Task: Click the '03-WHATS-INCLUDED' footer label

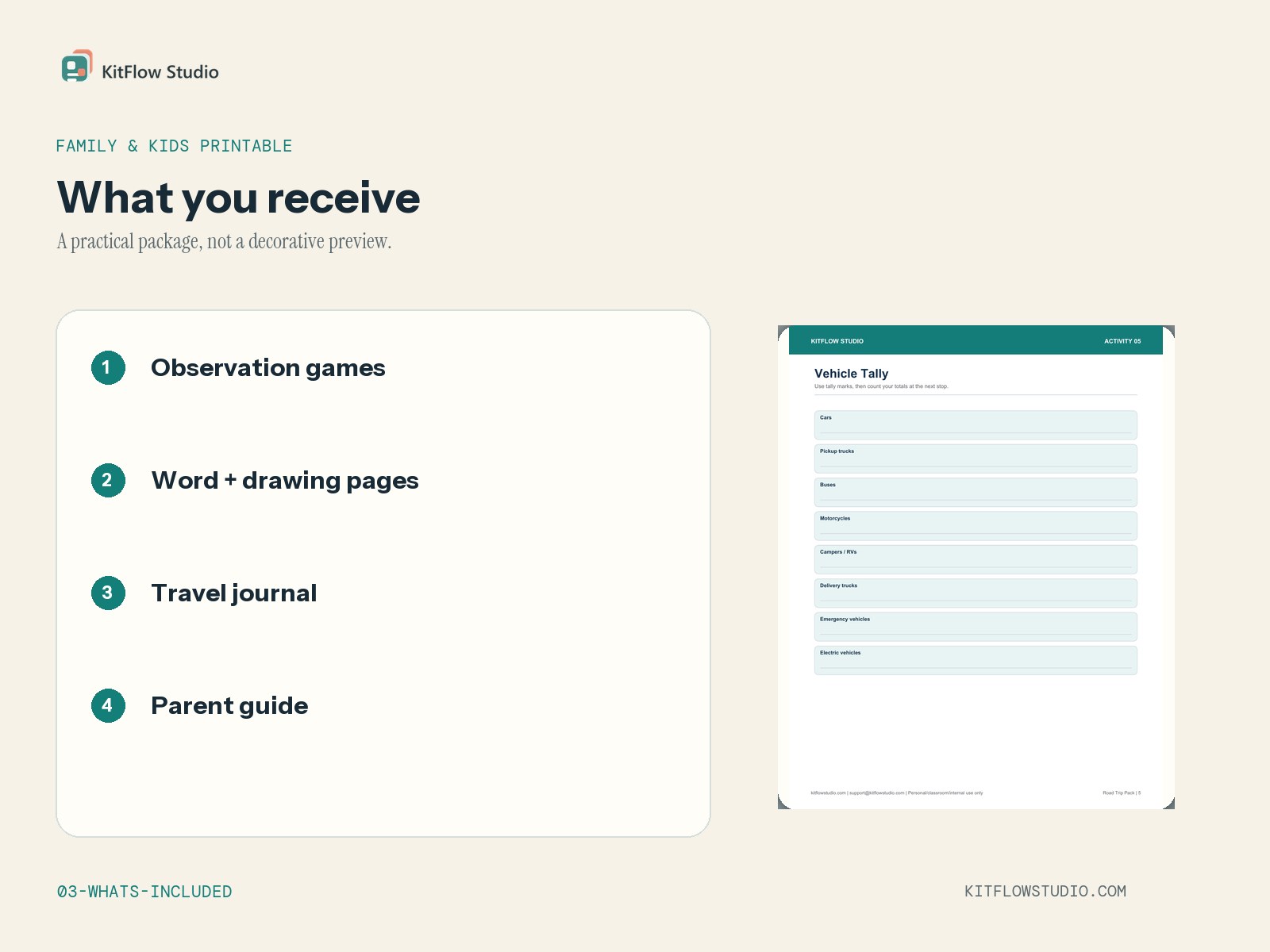Action: coord(144,892)
